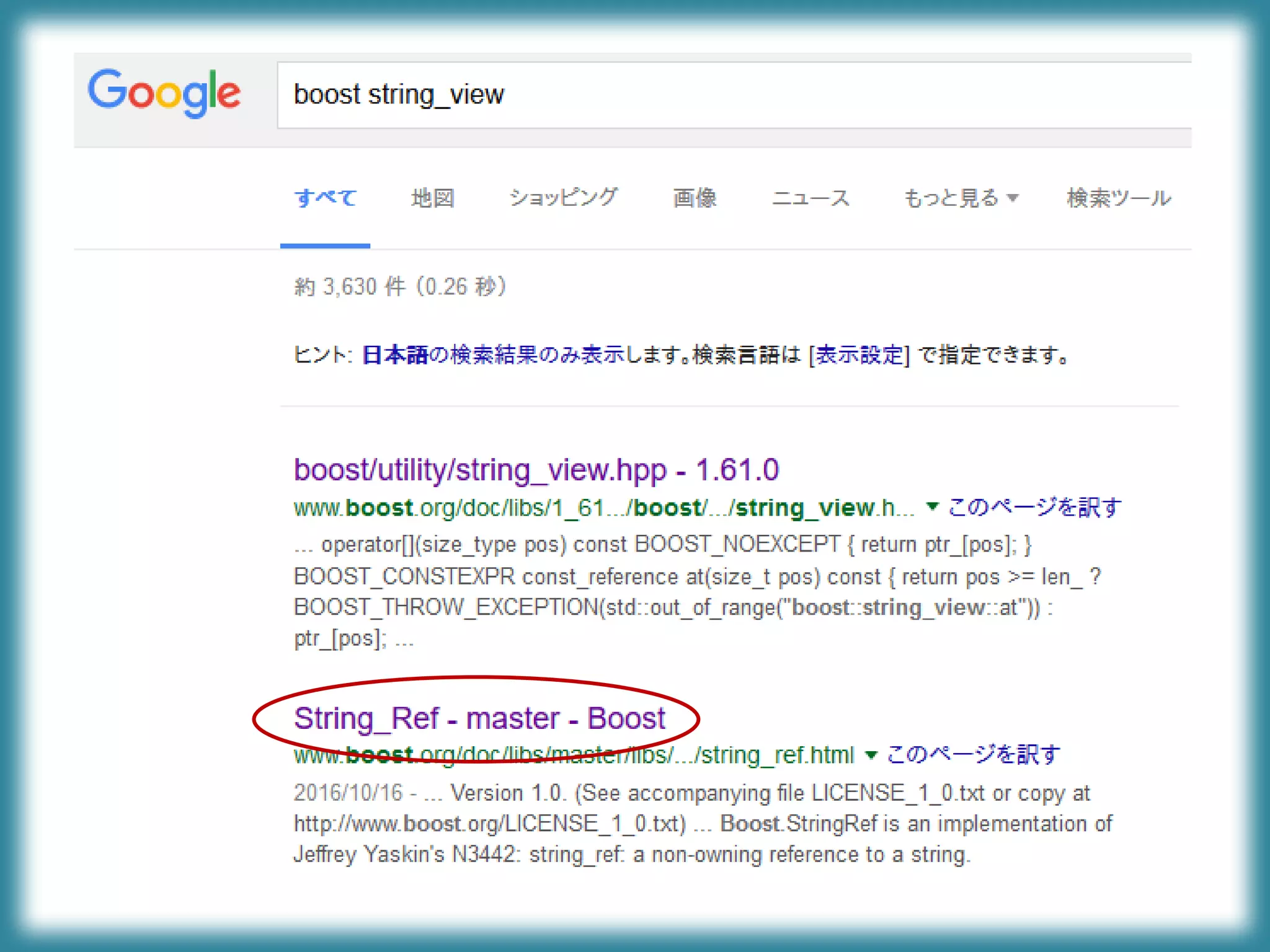
Task: Select the すべて tab
Action: coord(325,198)
